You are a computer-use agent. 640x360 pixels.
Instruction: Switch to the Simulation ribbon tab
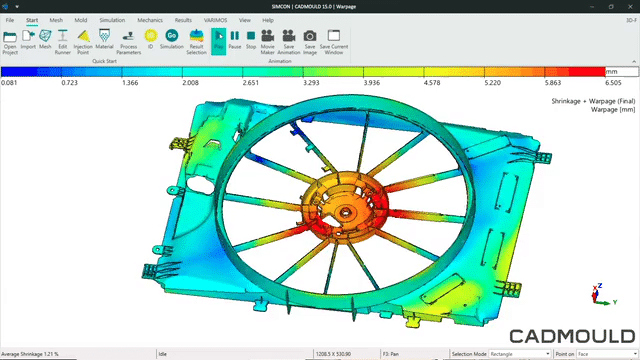pos(112,20)
